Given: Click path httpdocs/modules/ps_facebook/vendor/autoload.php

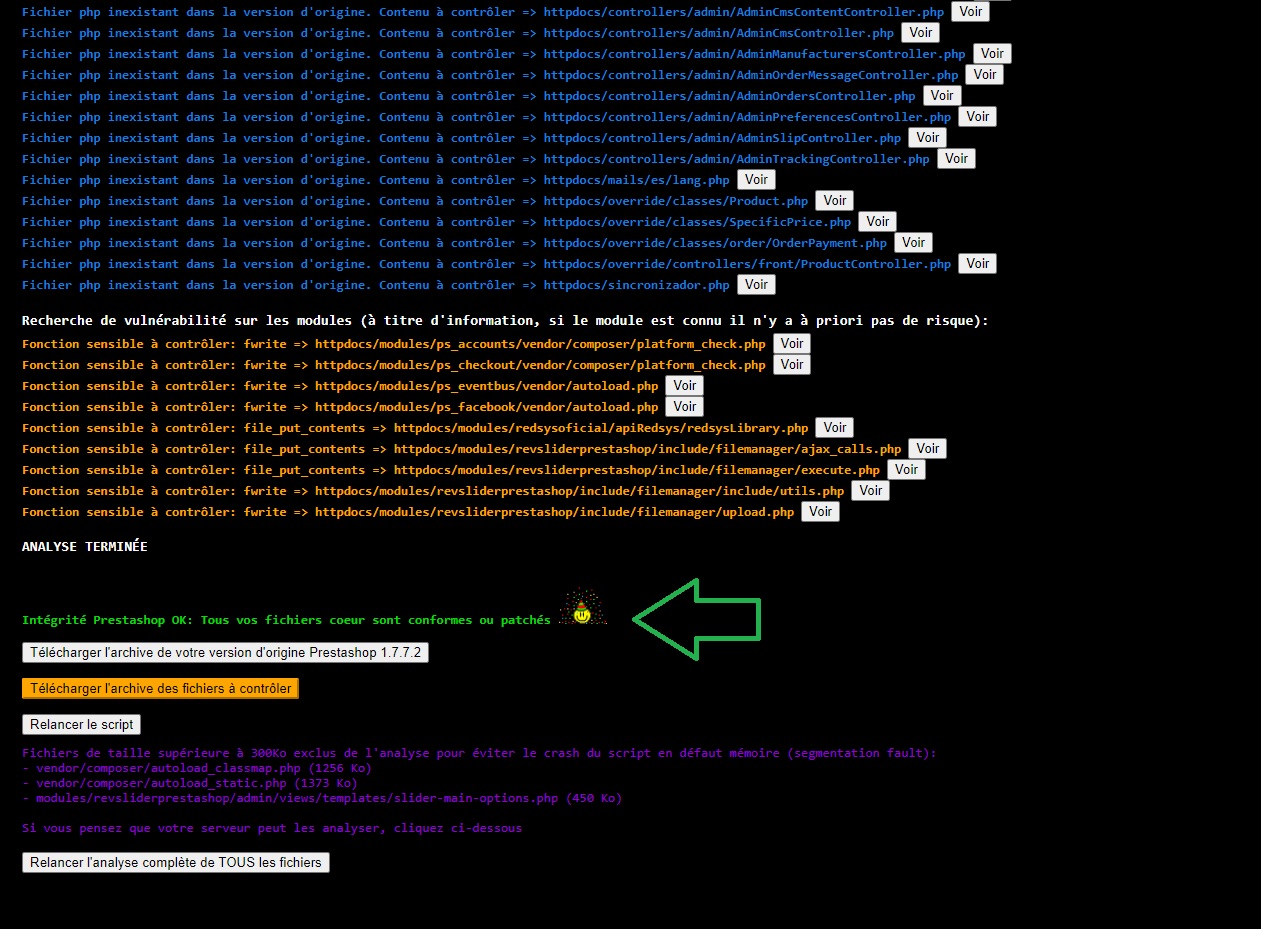Looking at the screenshot, I should coord(487,407).
